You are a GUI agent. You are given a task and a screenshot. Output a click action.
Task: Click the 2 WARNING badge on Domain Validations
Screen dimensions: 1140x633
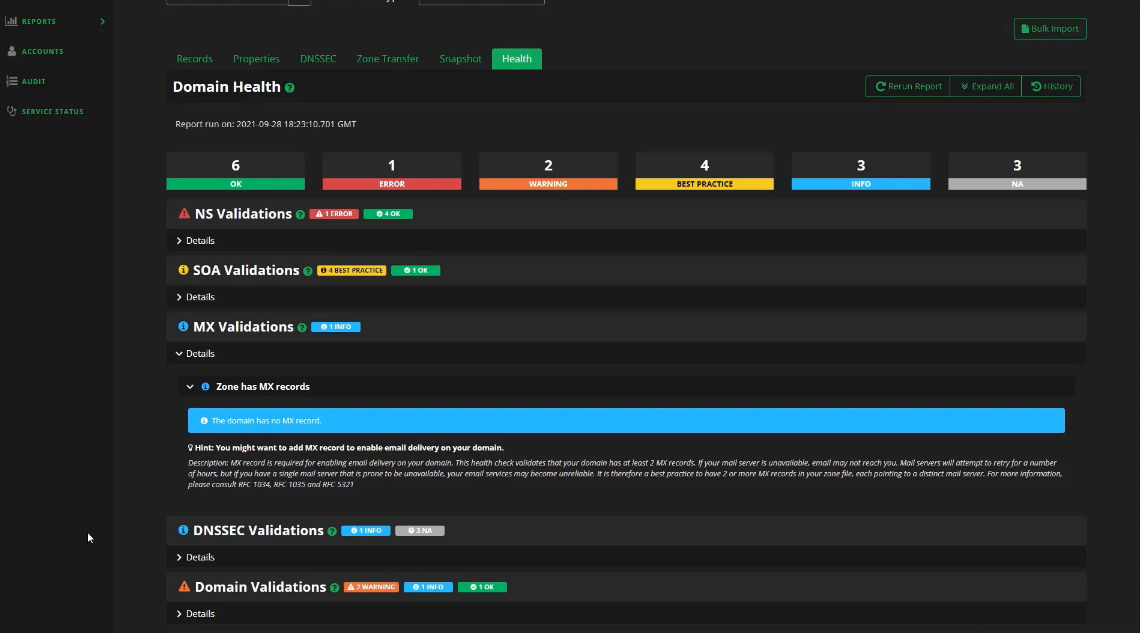(371, 587)
